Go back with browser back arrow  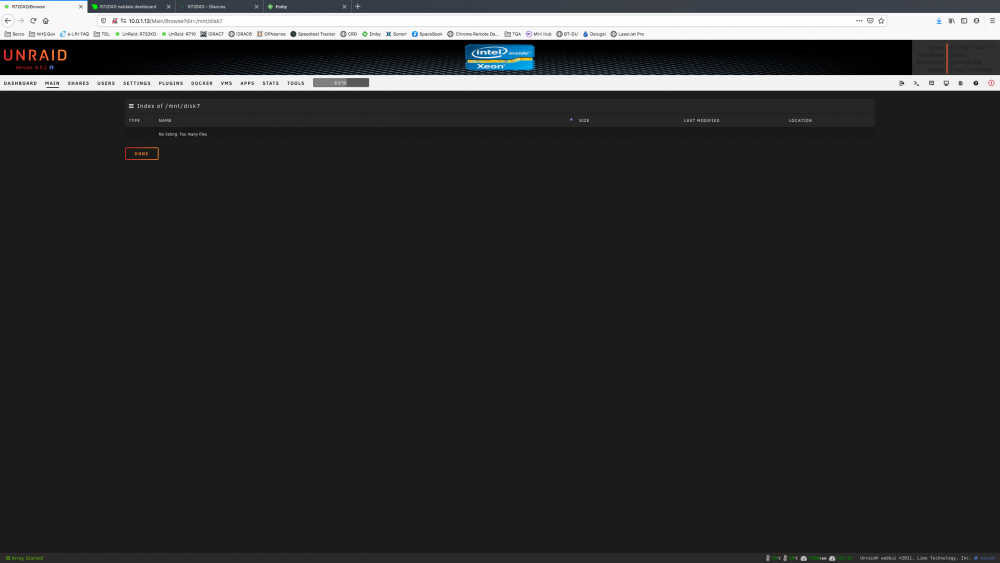[8, 20]
